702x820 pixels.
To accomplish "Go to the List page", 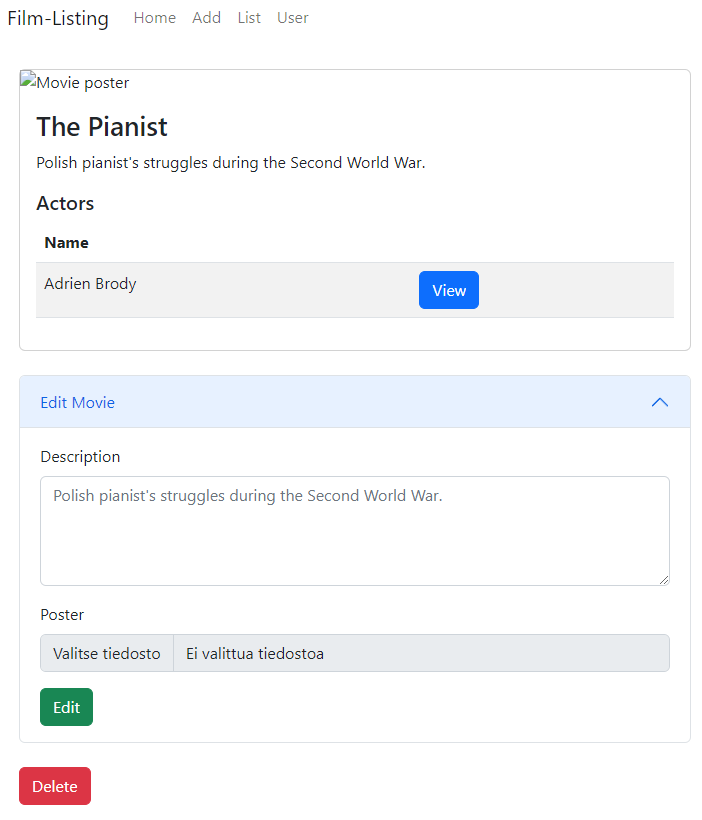I will tap(248, 17).
